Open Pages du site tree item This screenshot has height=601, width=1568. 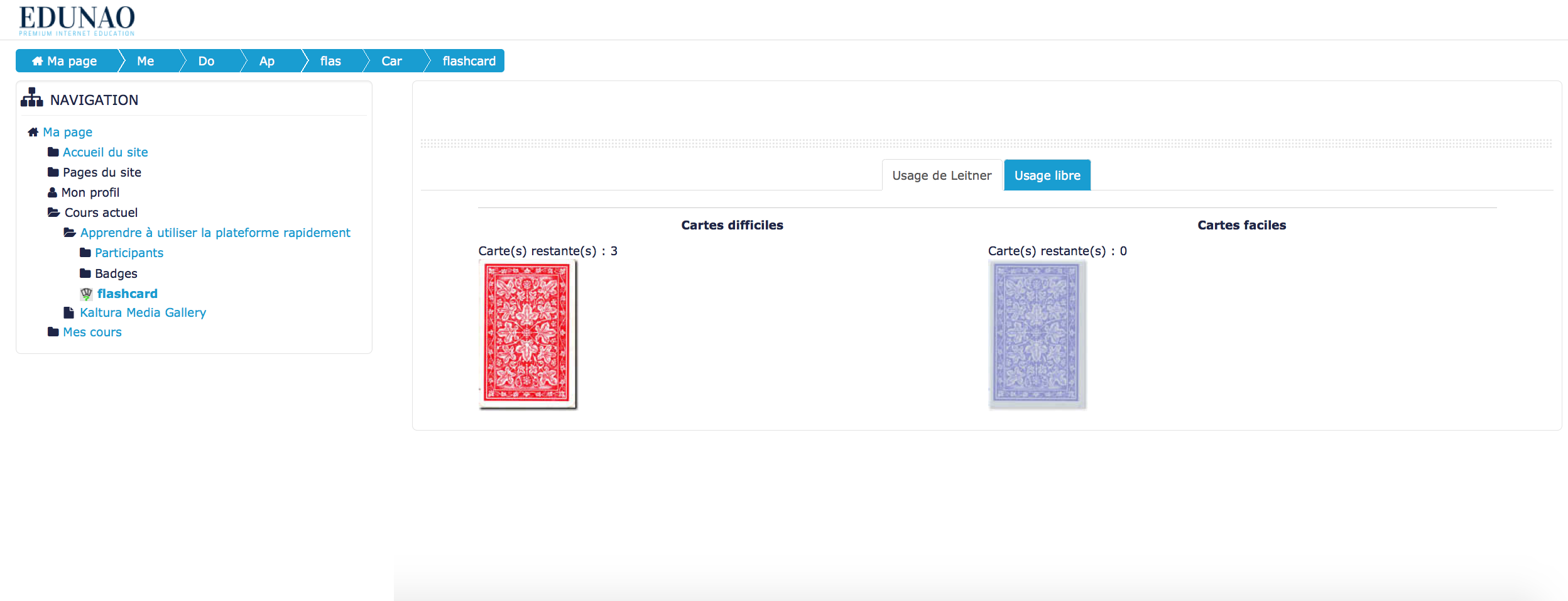coord(102,172)
